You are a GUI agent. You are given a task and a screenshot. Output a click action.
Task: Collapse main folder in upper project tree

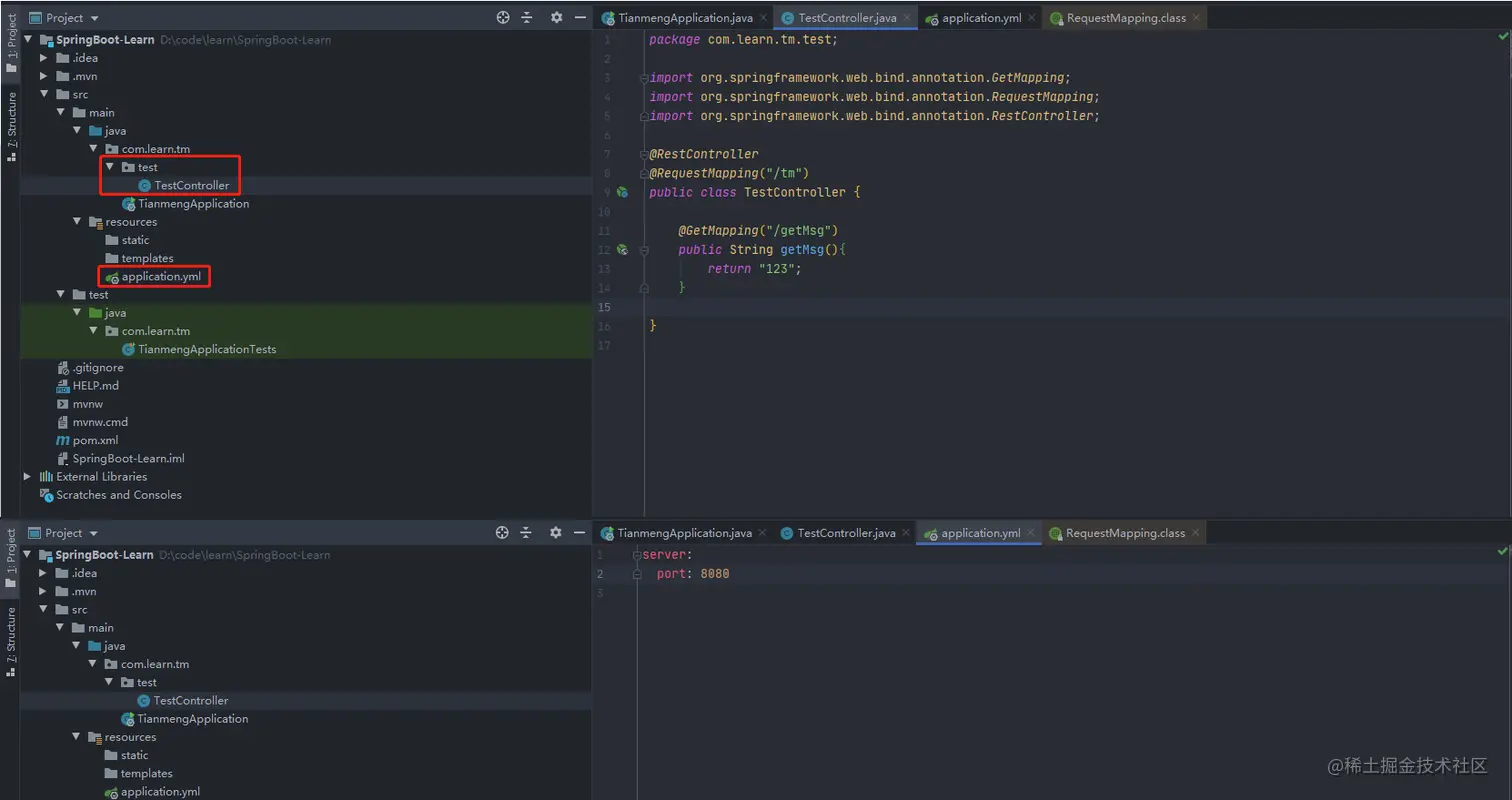[61, 113]
